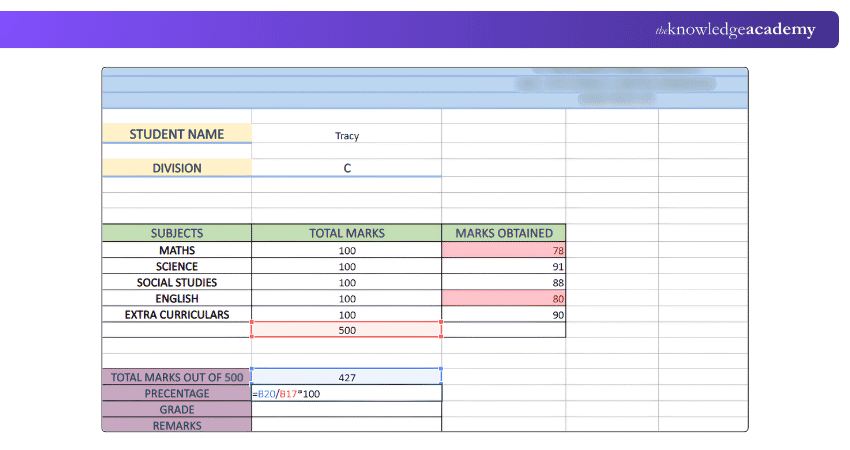Click The Knowledge Academy logo
Image resolution: width=850 pixels, height=450 pixels.
pyautogui.click(x=735, y=30)
